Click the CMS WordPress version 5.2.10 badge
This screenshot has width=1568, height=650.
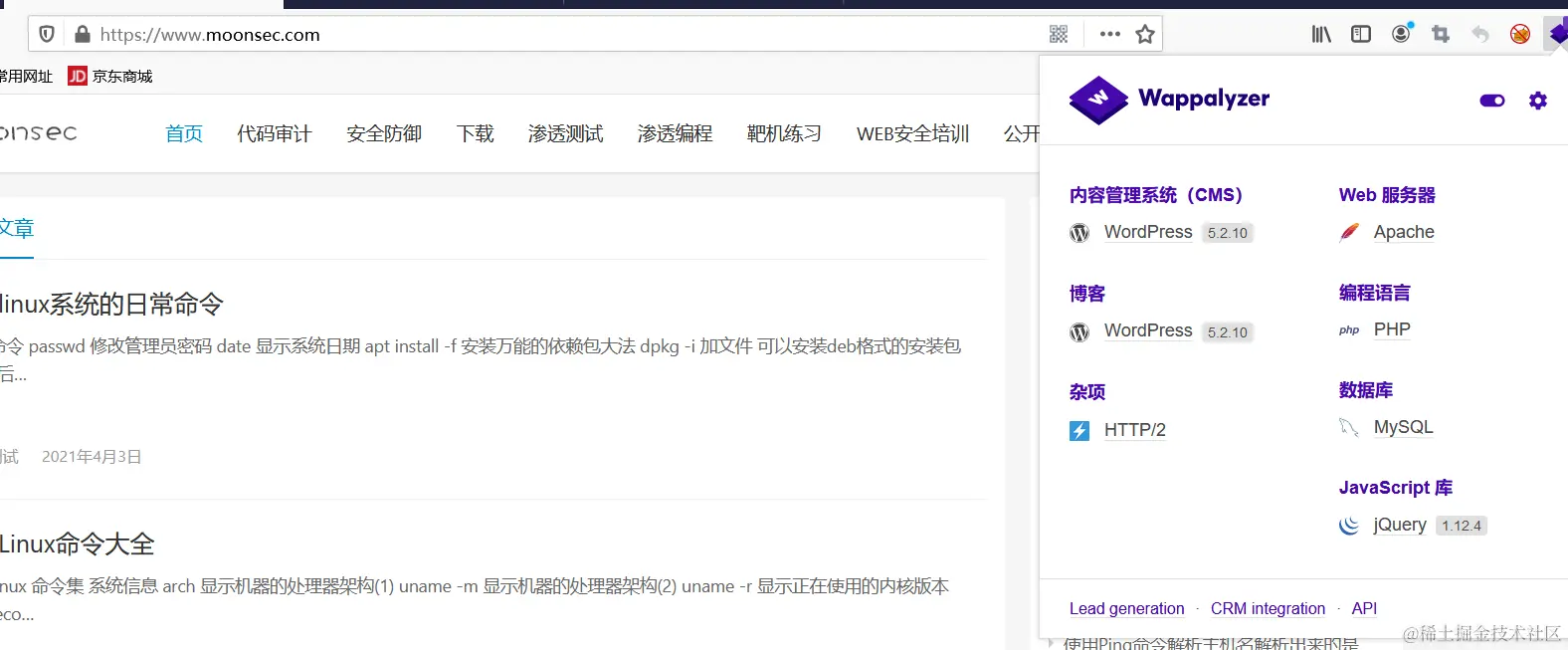[x=1228, y=233]
